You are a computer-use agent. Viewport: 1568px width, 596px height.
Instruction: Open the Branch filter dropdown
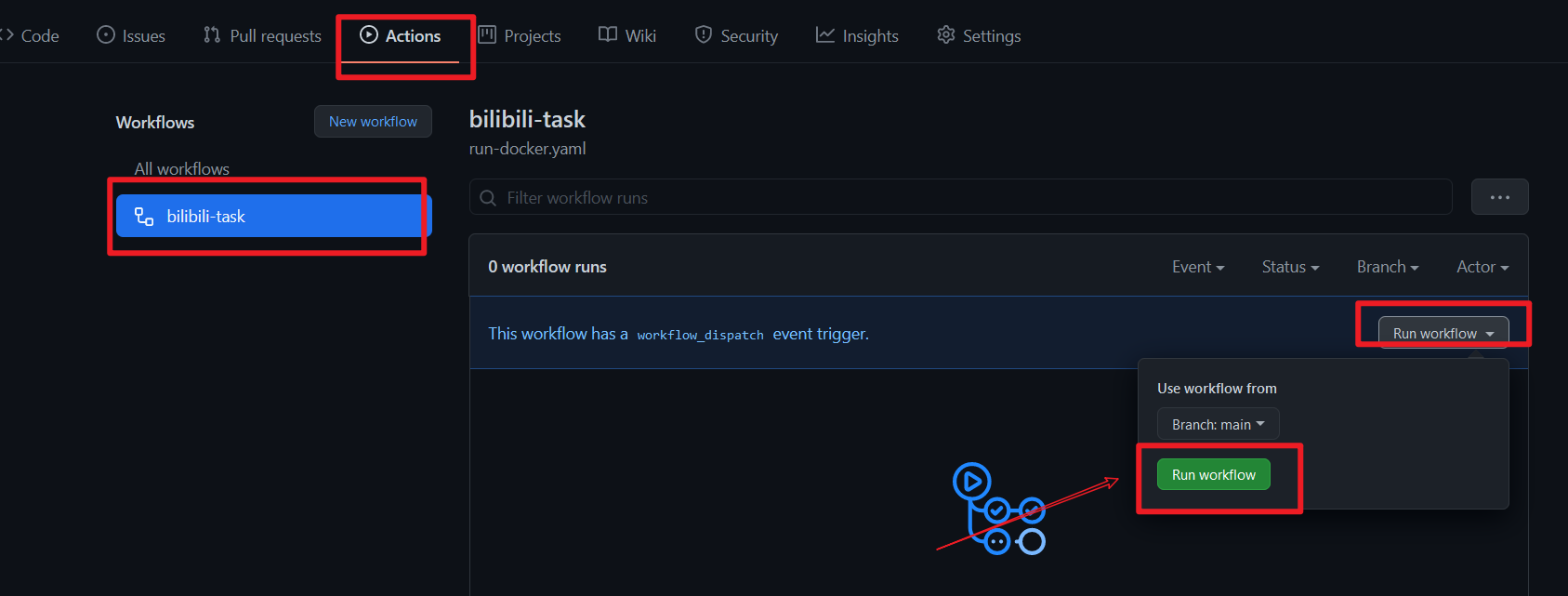pos(1388,267)
